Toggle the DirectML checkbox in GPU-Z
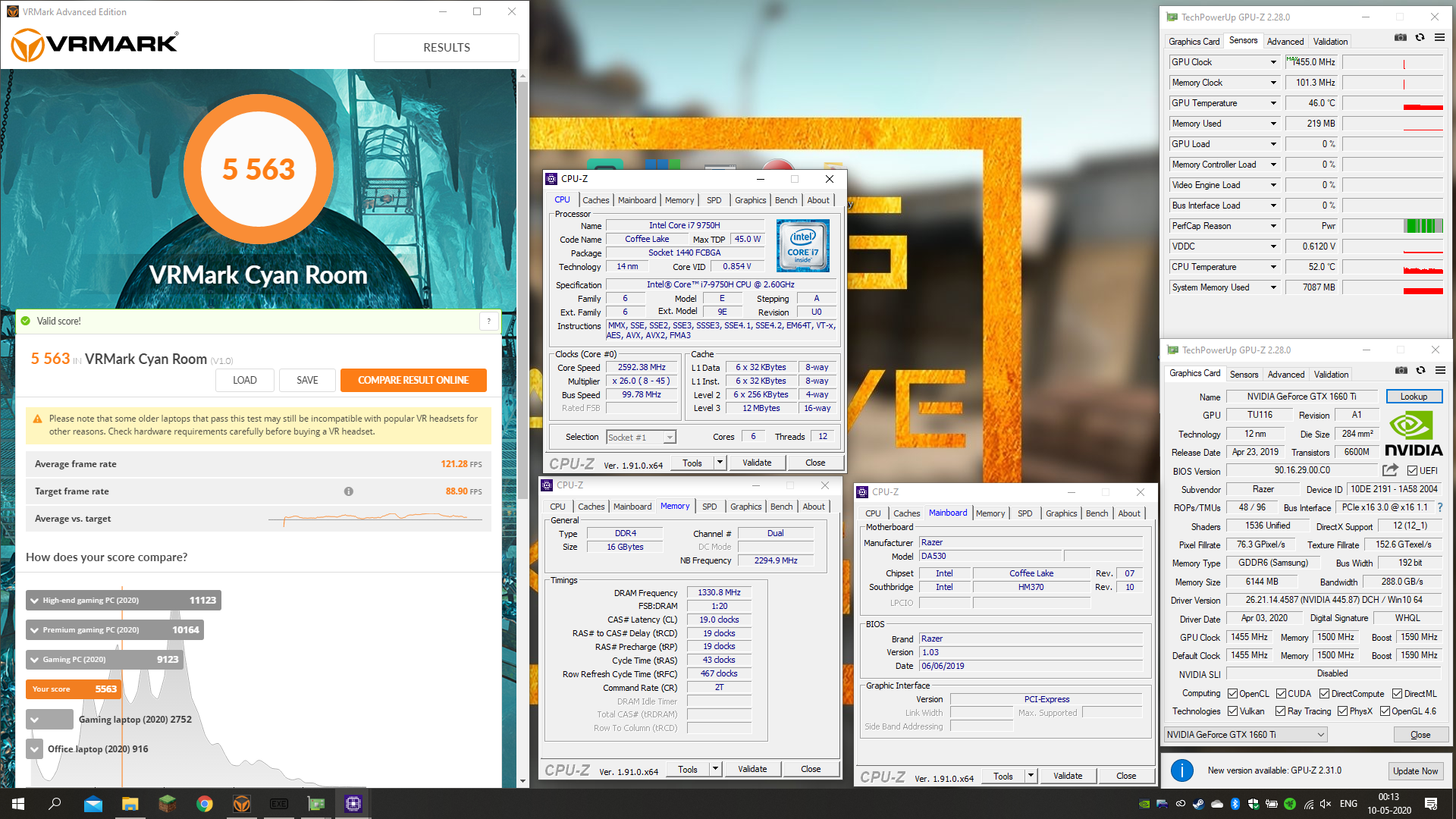The width and height of the screenshot is (1456, 819). (x=1398, y=694)
